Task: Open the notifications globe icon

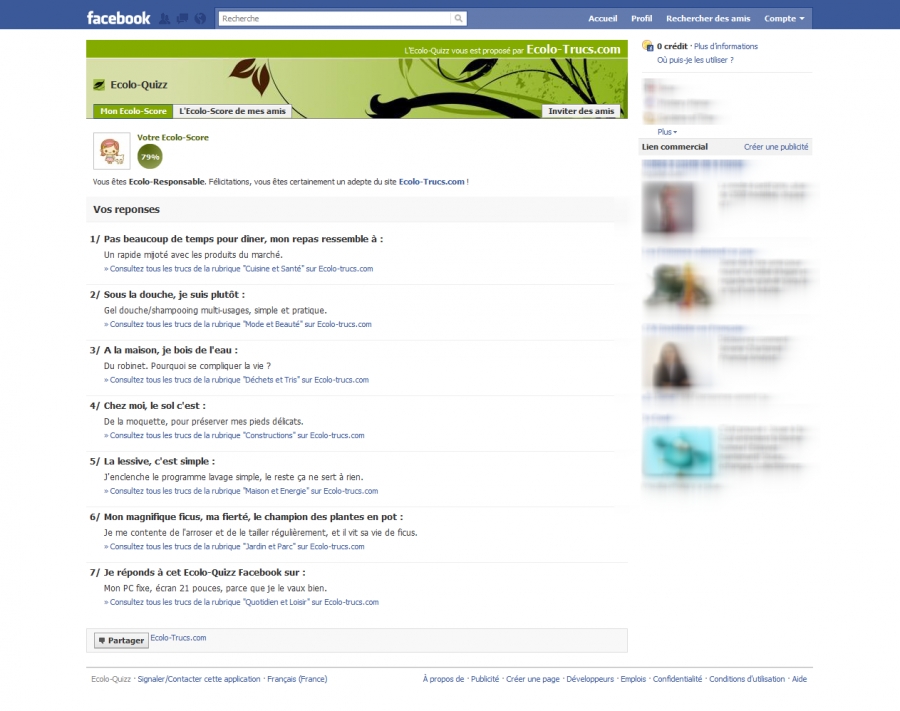Action: pos(200,18)
